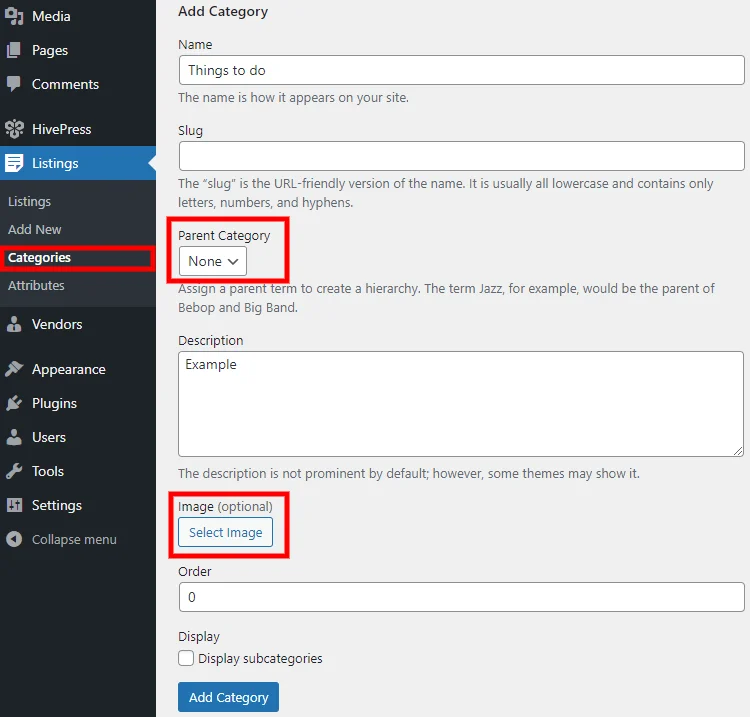Click inside the Description text area
The image size is (750, 717).
point(461,404)
